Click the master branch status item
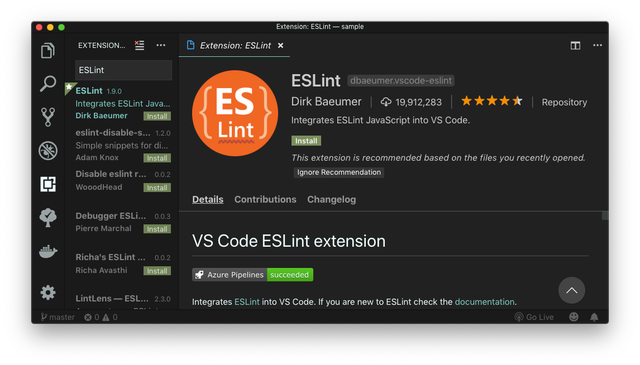The height and width of the screenshot is (365, 640). [58, 317]
